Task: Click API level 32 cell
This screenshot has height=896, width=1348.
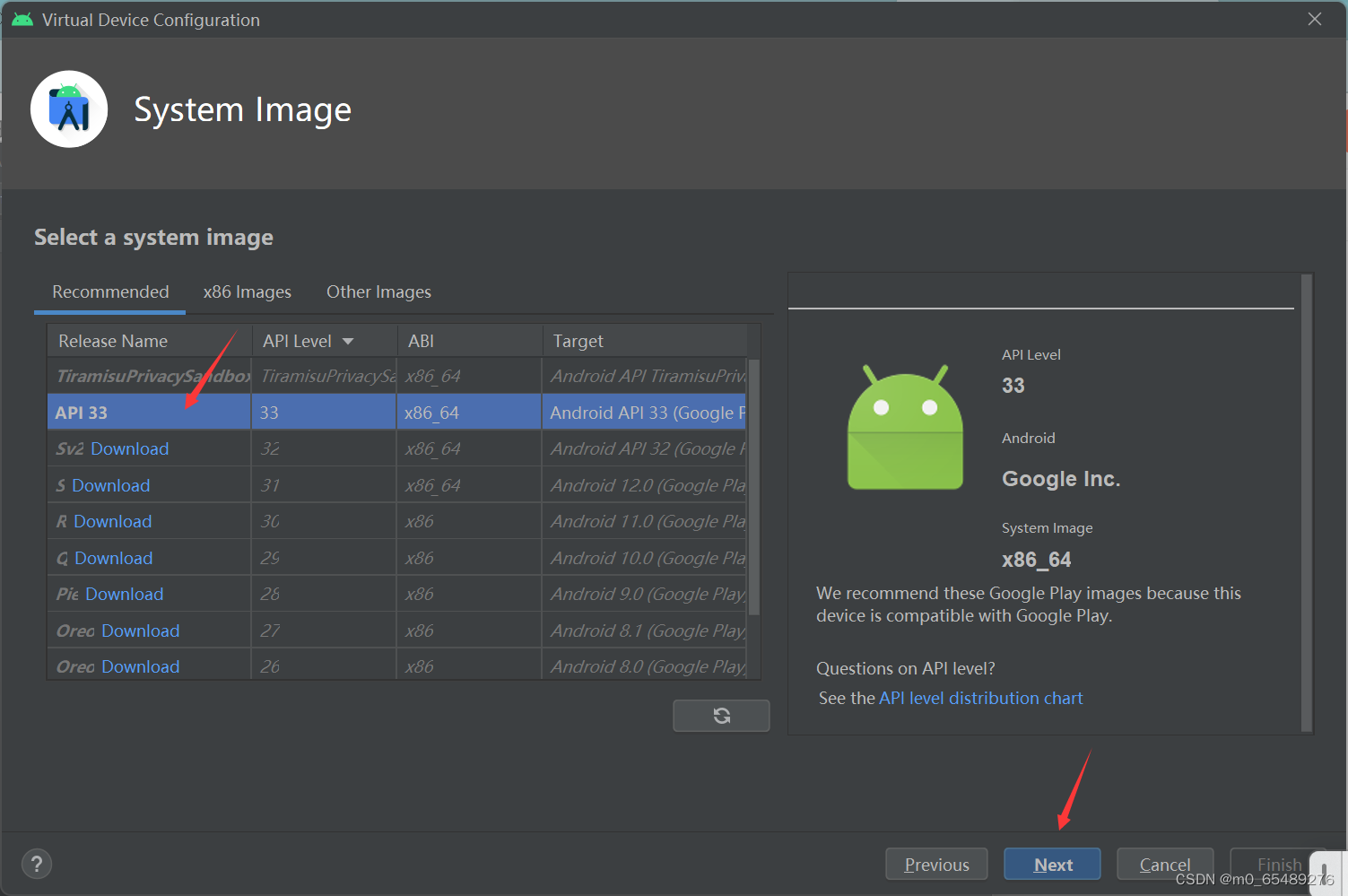Action: [324, 448]
